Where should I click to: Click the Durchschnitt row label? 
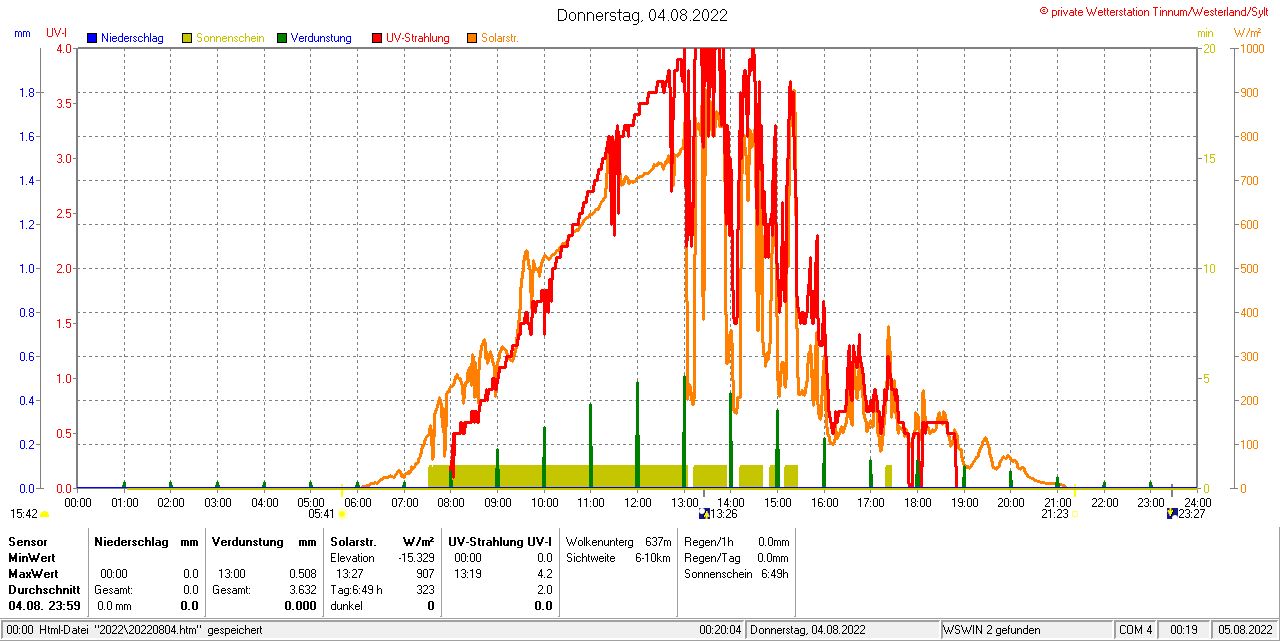pyautogui.click(x=44, y=589)
